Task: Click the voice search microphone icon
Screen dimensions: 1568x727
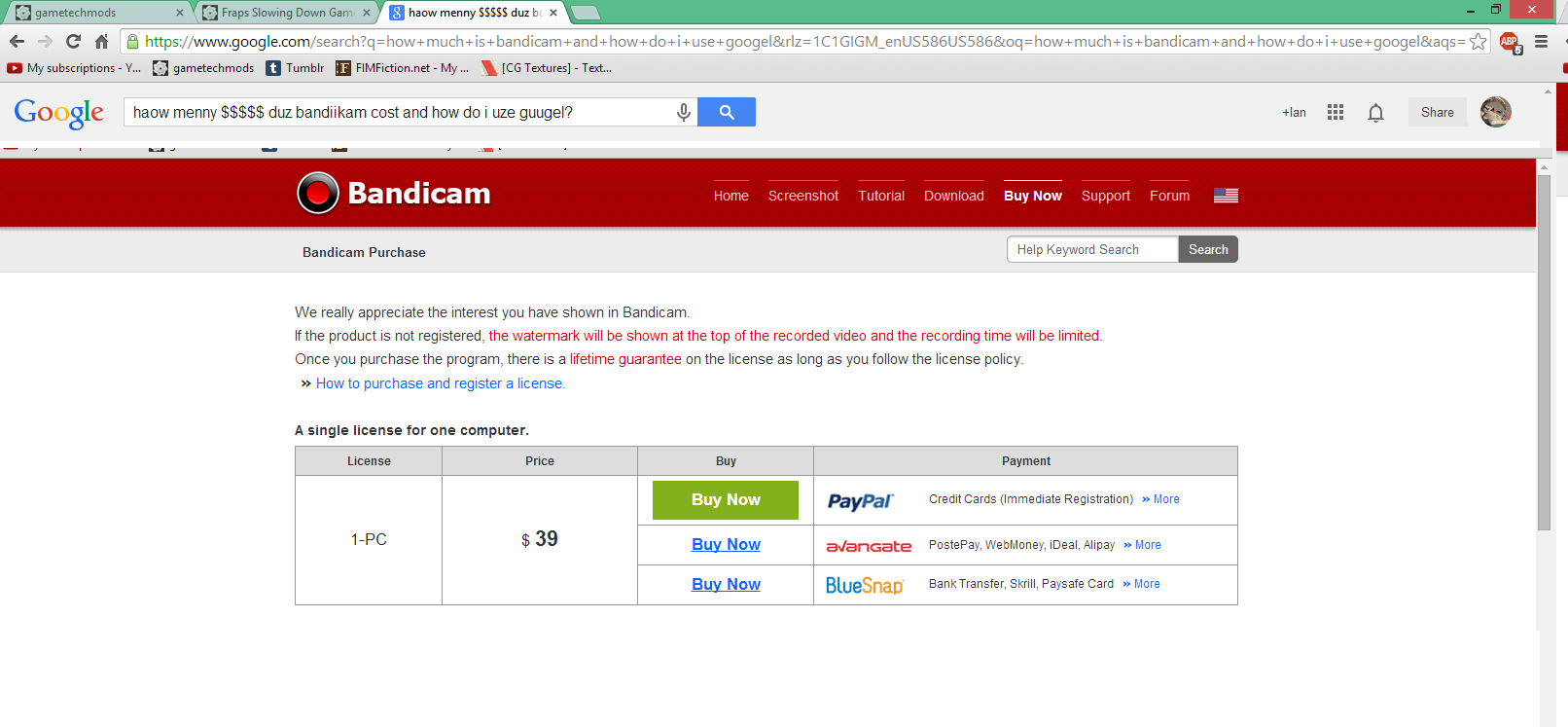Action: (684, 112)
